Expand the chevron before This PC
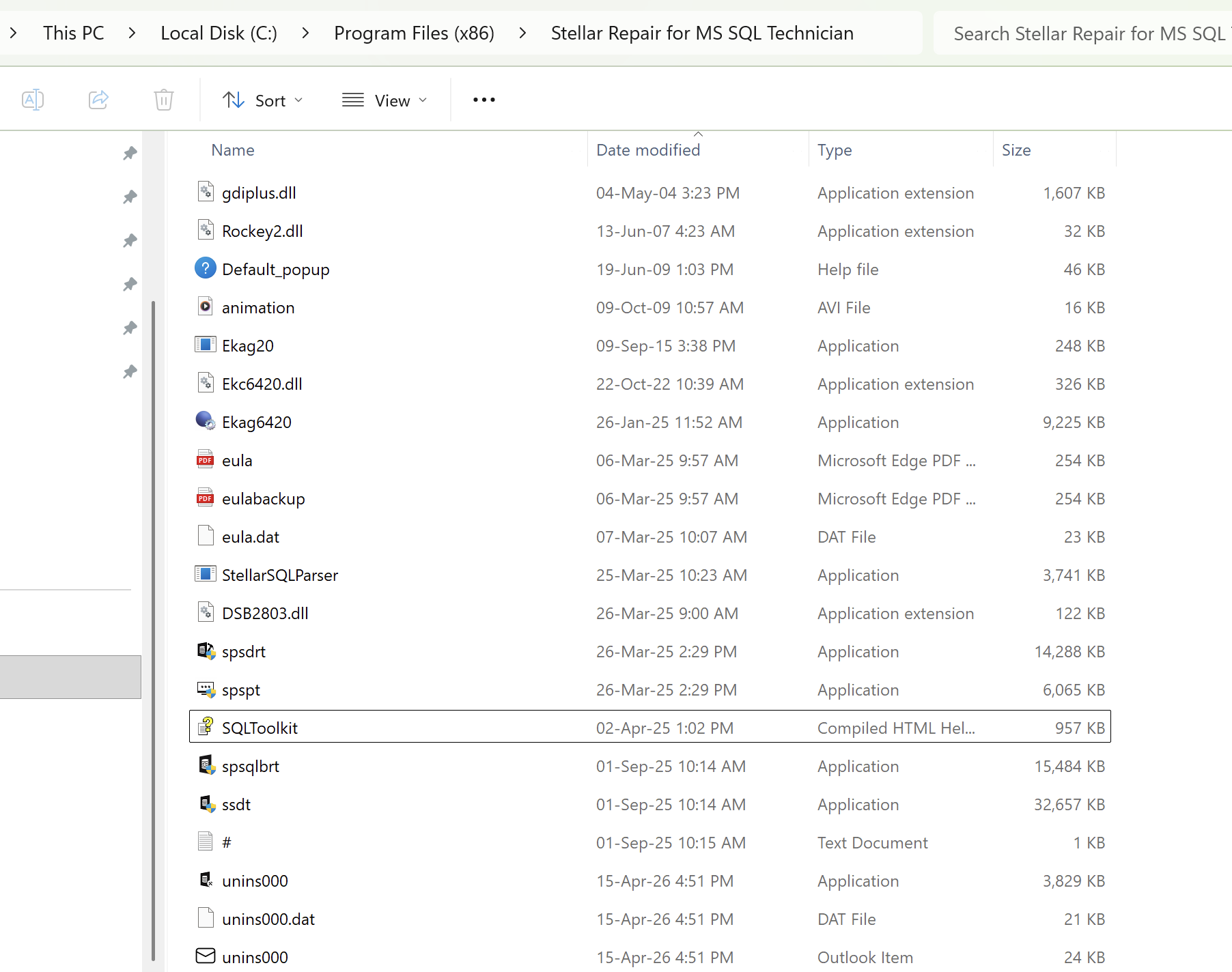The image size is (1232, 972). (x=14, y=33)
